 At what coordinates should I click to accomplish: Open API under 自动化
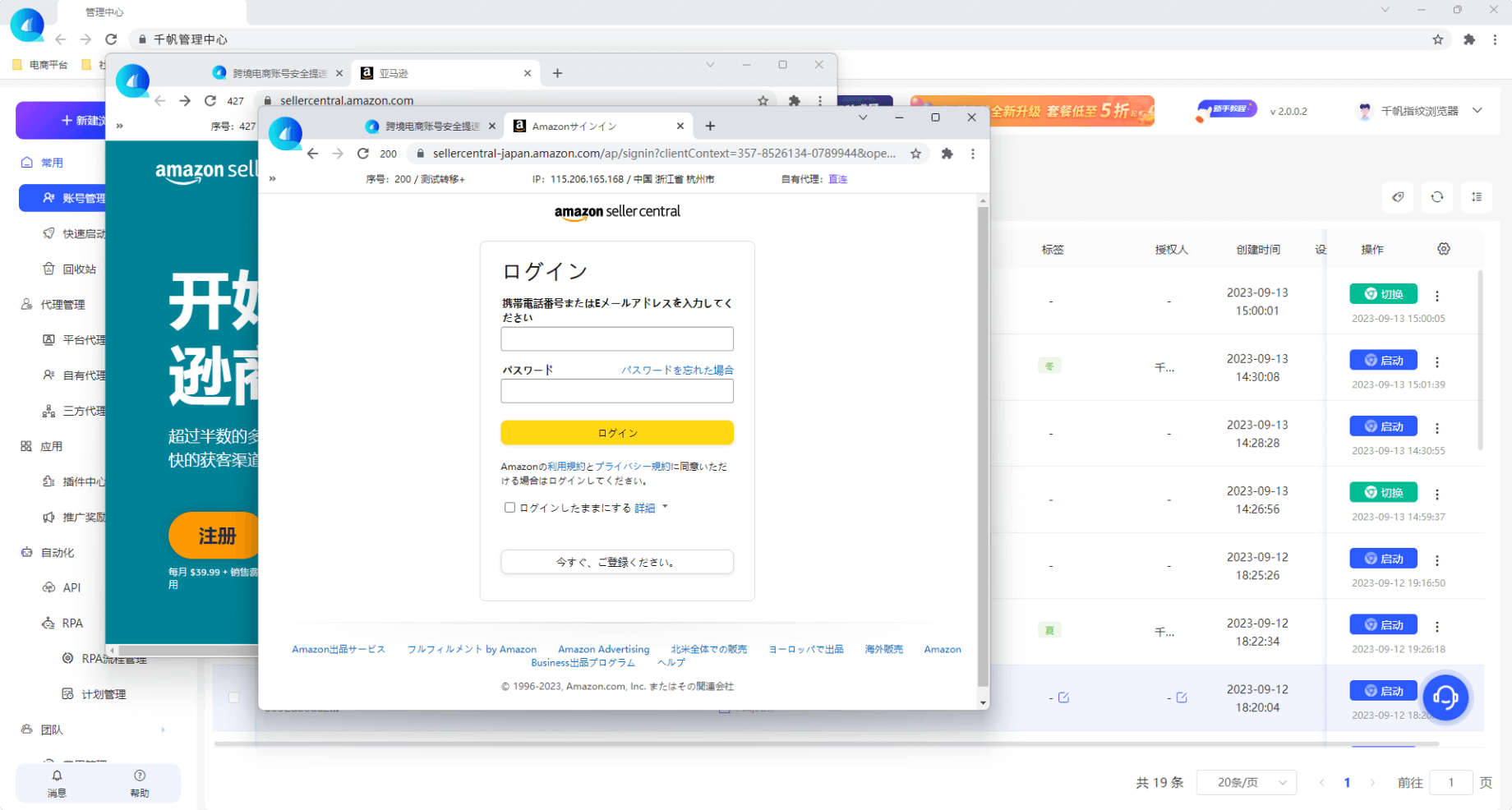tap(62, 587)
